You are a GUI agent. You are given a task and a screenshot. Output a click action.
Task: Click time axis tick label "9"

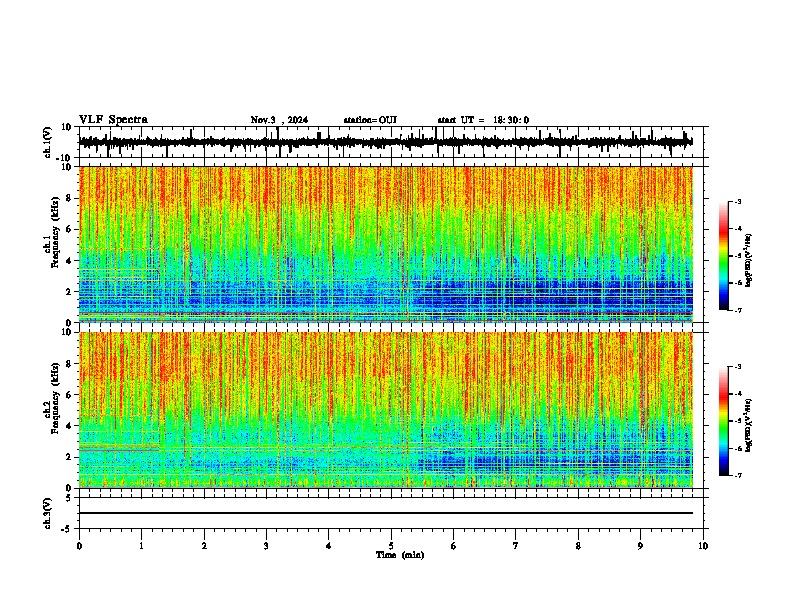pyautogui.click(x=640, y=546)
